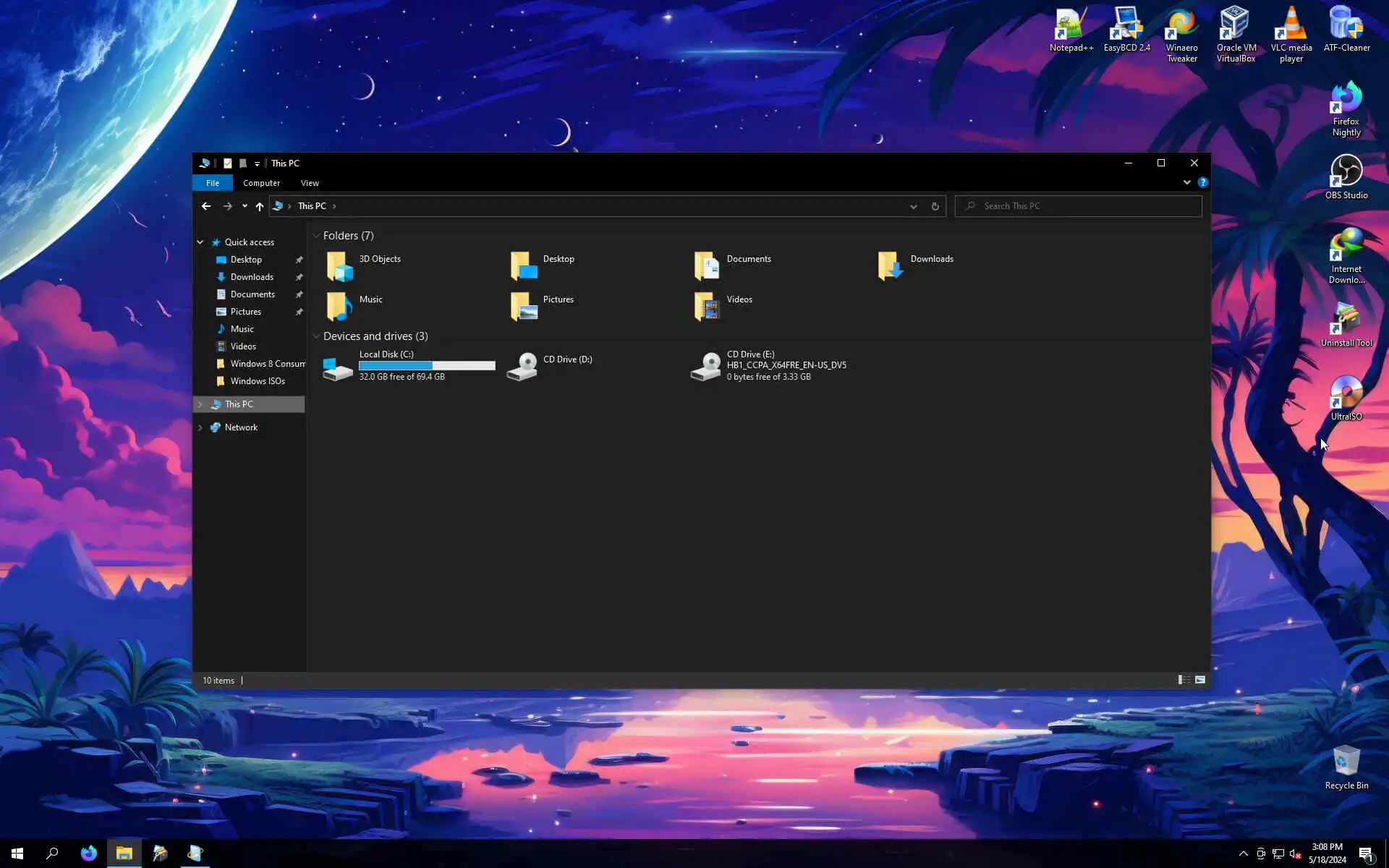Open the blue File menu button
1389x868 pixels.
(212, 183)
